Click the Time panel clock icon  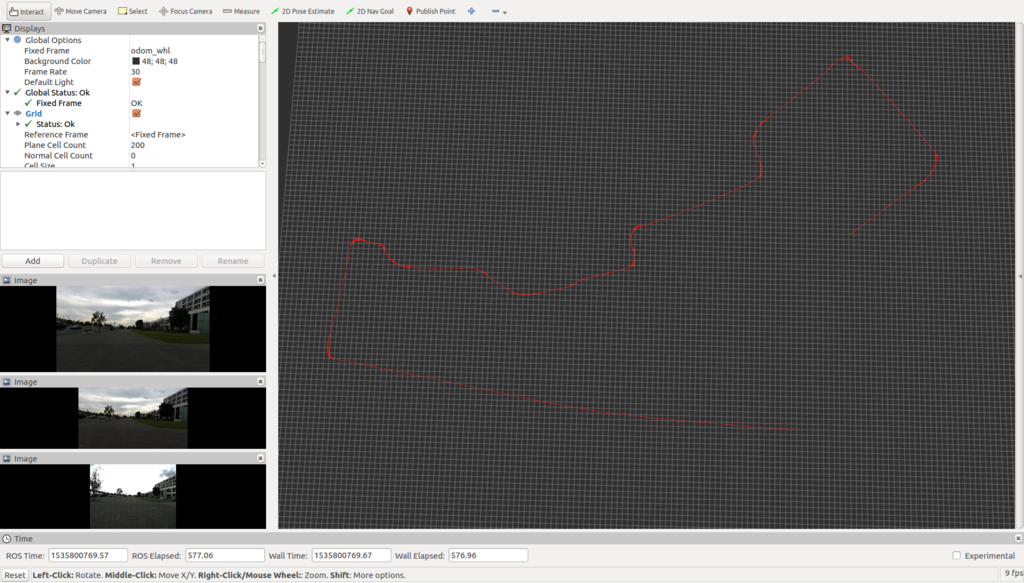(7, 539)
